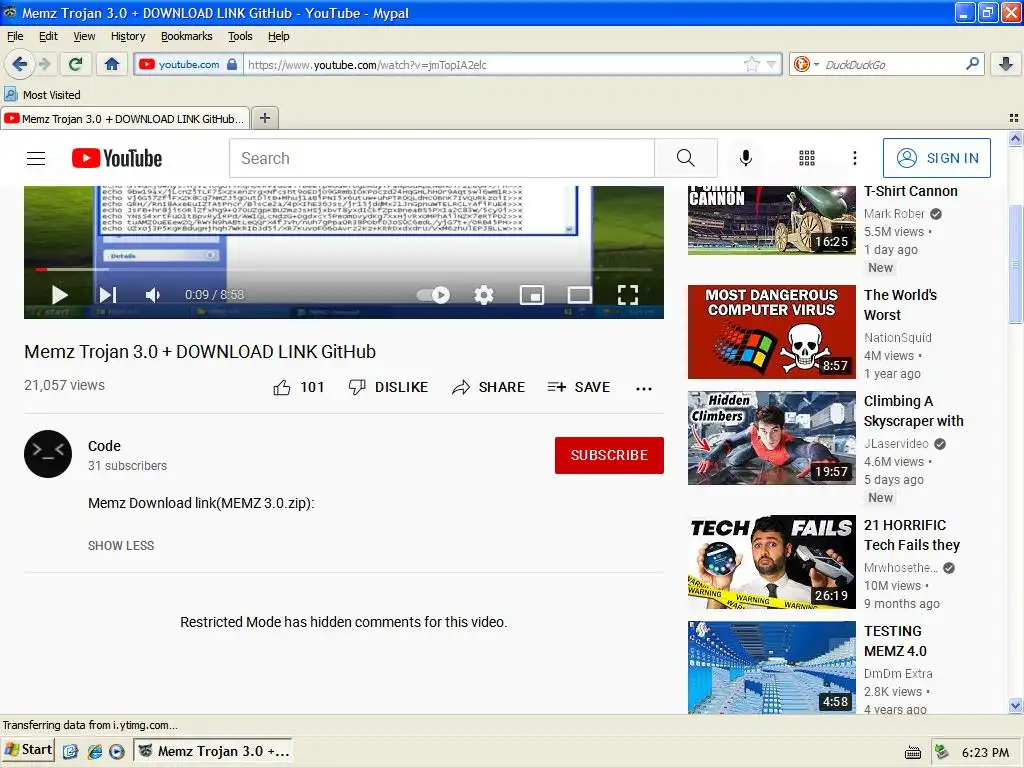Click the padlock site security icon
This screenshot has height=768, width=1024.
(232, 64)
